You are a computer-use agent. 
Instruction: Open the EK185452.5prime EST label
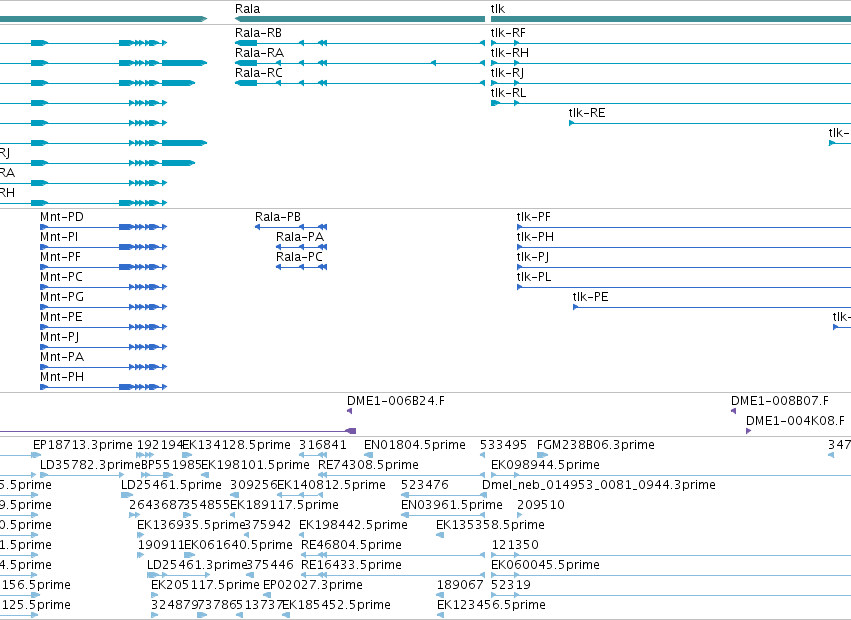click(x=337, y=605)
